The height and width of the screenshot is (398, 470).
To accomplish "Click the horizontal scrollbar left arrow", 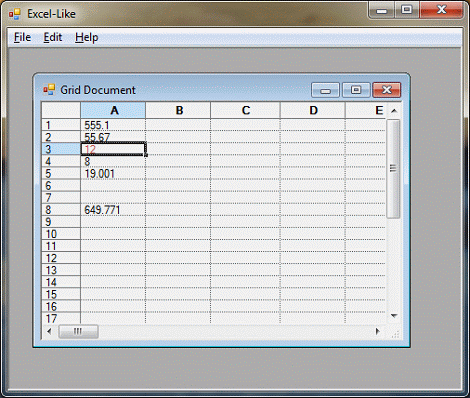I will pyautogui.click(x=50, y=331).
